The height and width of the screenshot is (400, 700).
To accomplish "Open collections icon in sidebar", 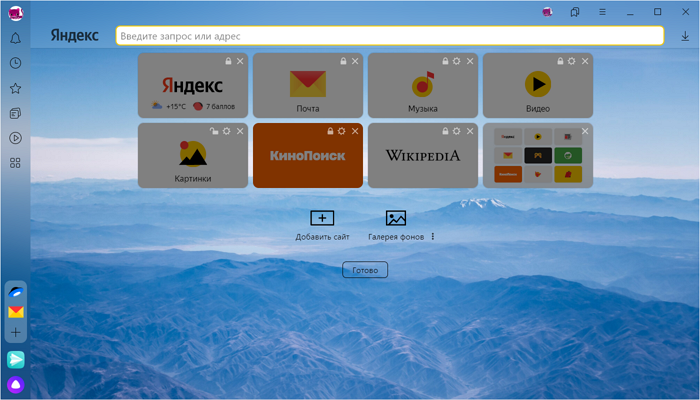I will click(15, 113).
